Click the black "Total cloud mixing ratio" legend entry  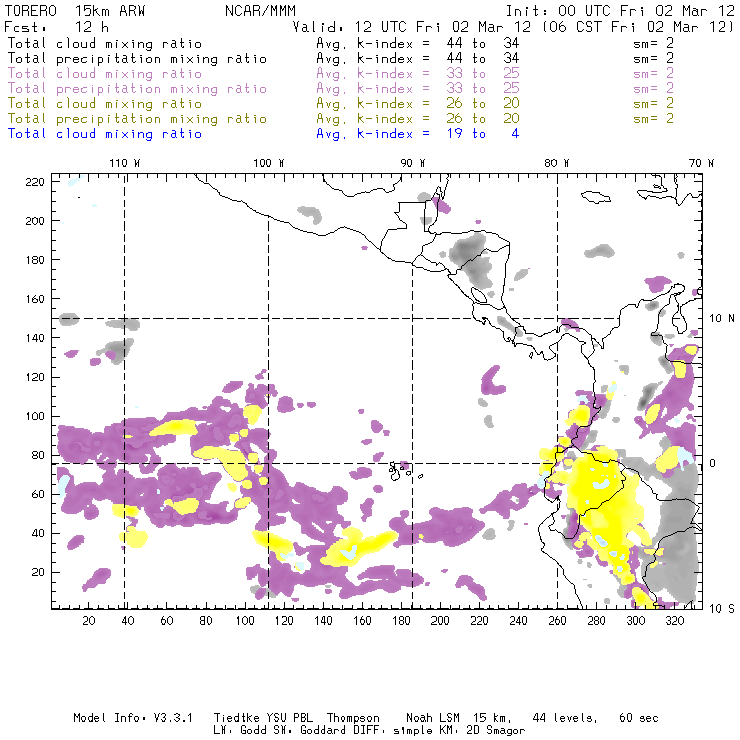[x=105, y=44]
